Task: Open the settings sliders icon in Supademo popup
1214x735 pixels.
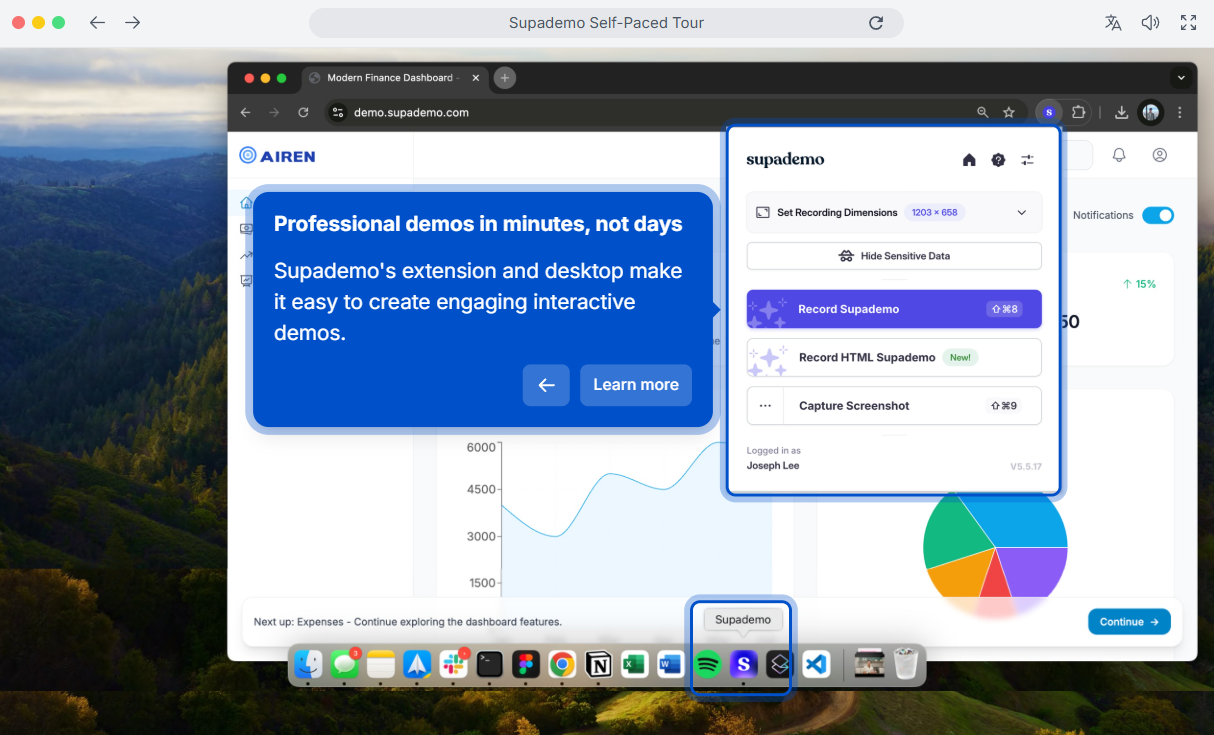Action: coord(1027,160)
